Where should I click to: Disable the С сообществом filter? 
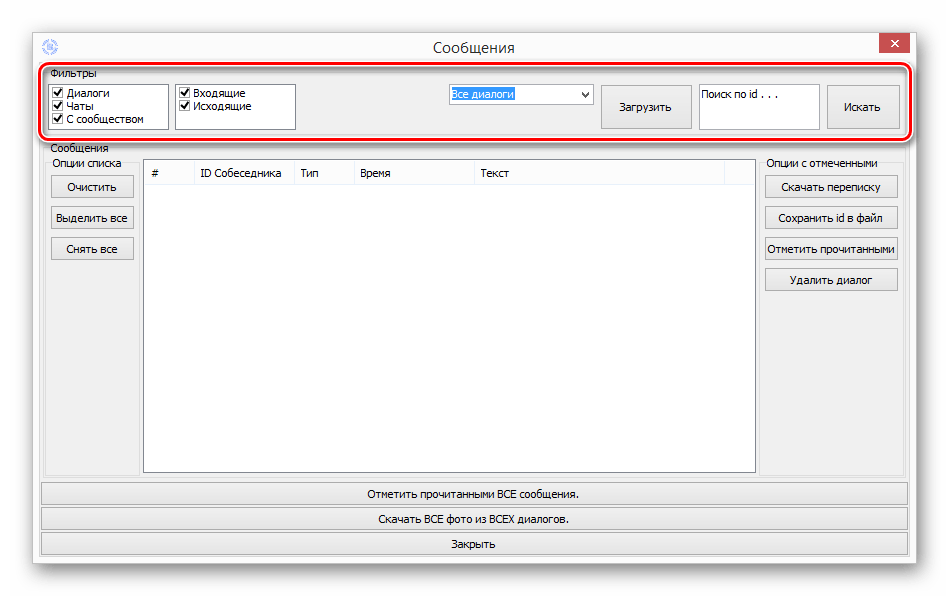pyautogui.click(x=58, y=119)
